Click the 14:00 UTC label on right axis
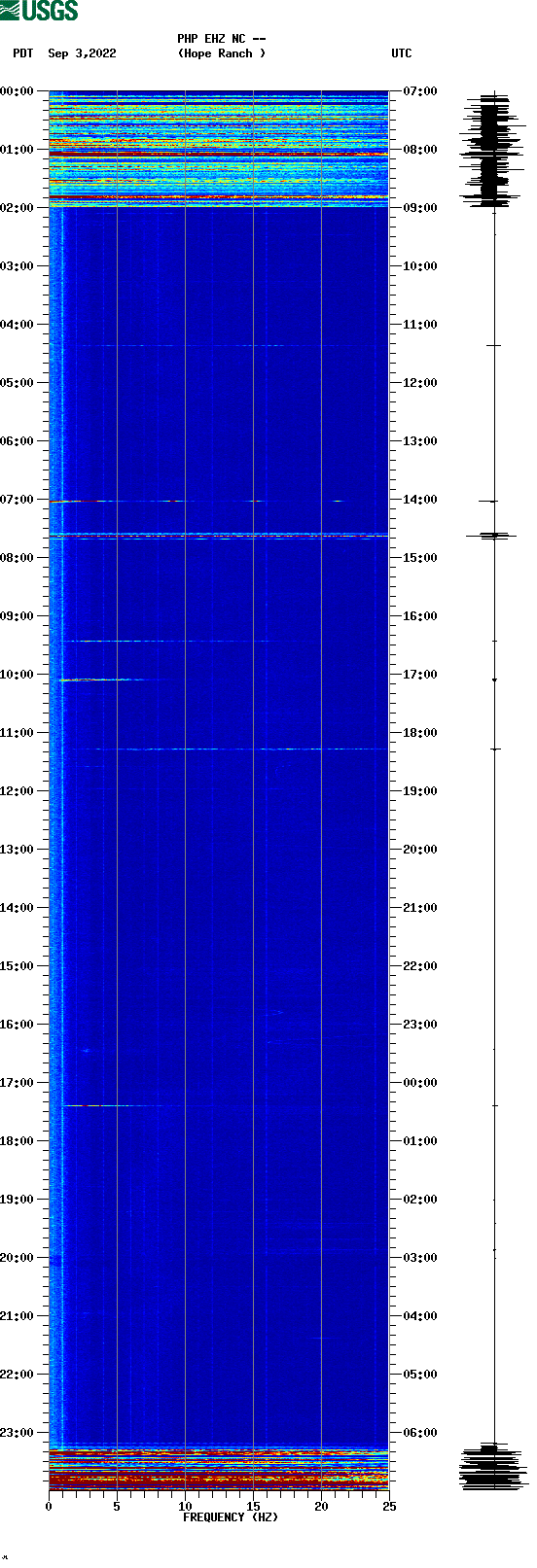The height and width of the screenshot is (1568, 537). [x=420, y=500]
